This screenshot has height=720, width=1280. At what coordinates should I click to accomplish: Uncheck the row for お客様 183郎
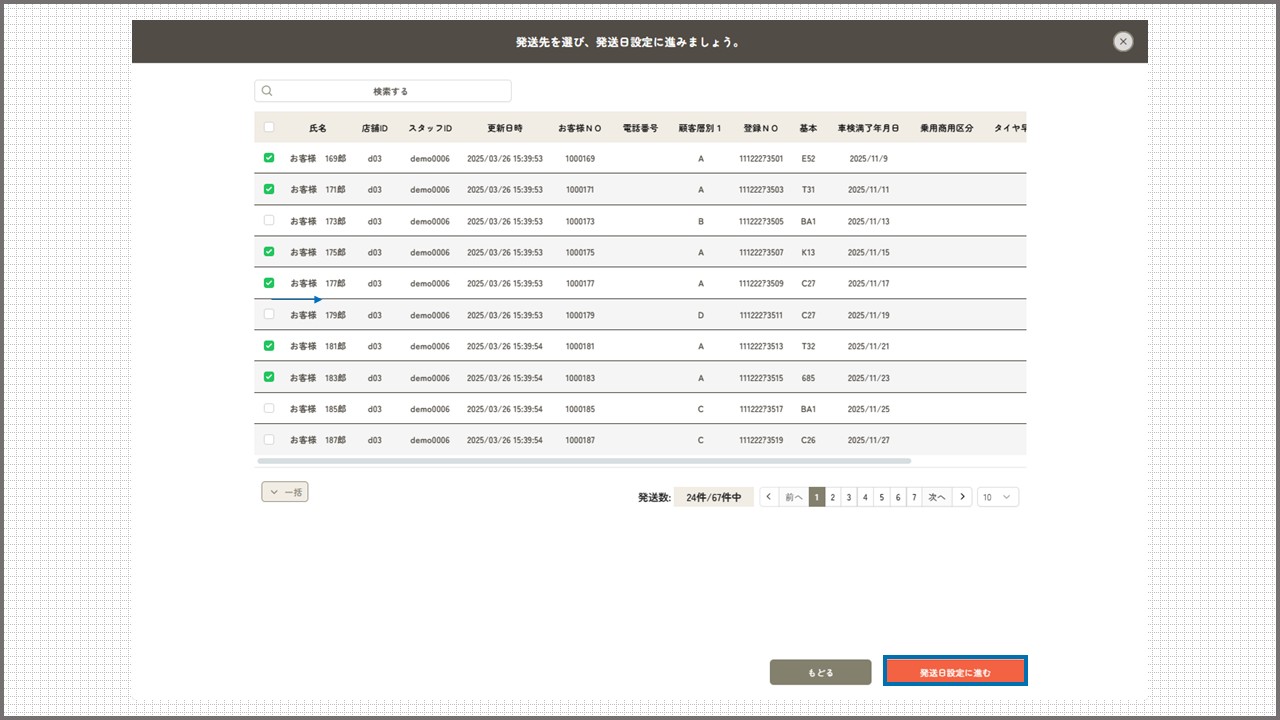269,377
